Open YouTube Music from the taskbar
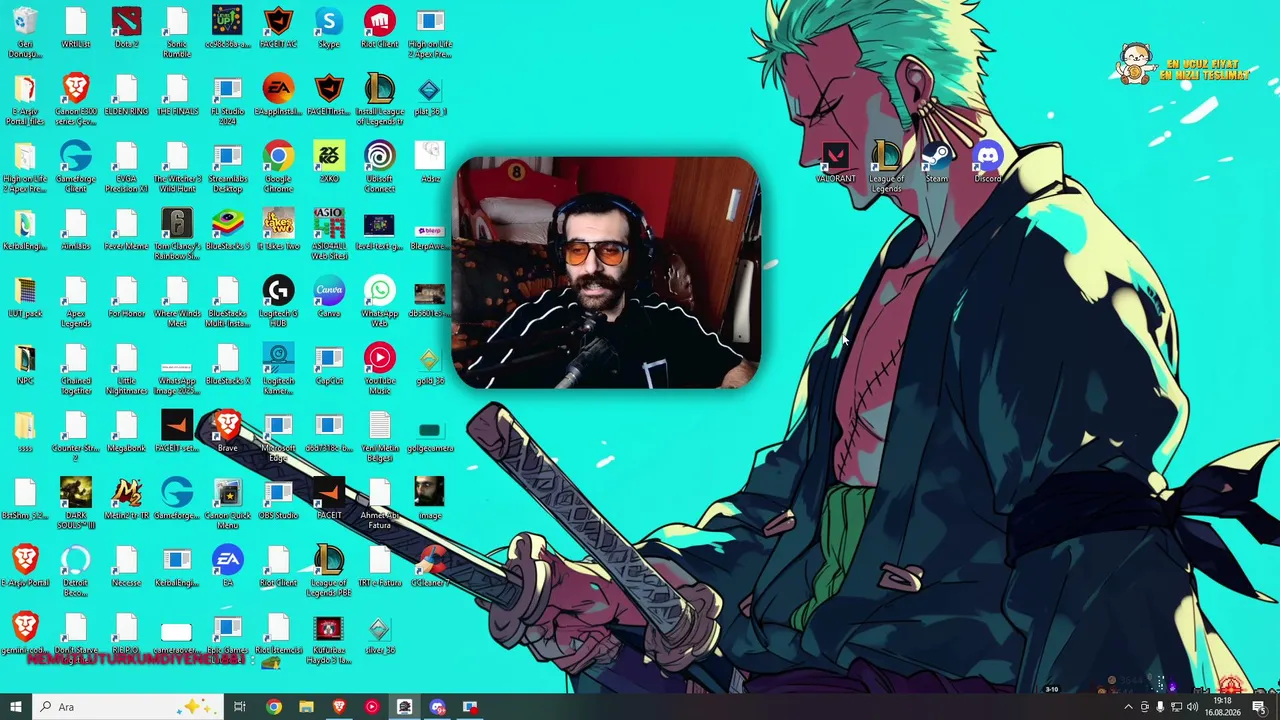 372,707
